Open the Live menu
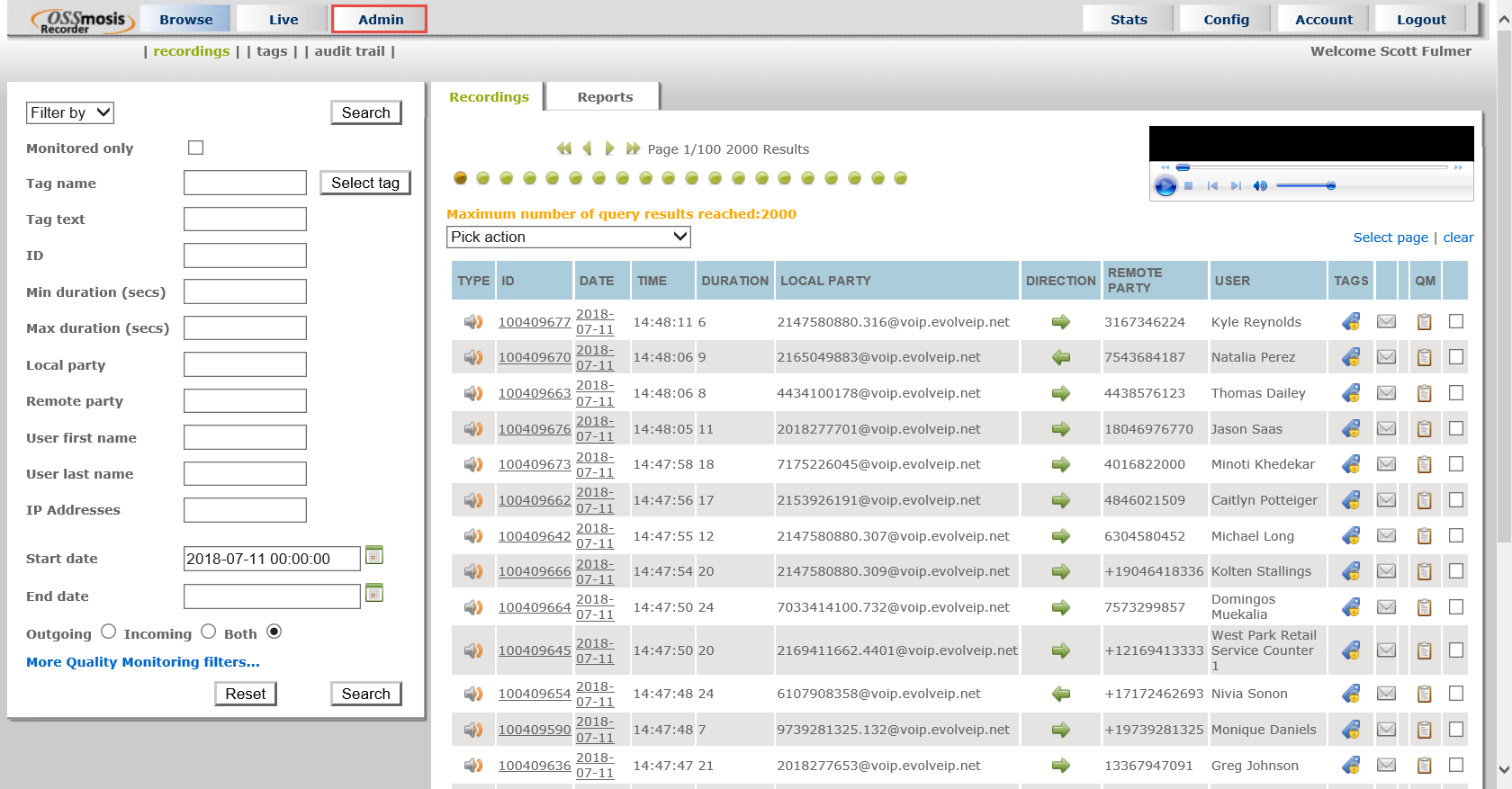The height and width of the screenshot is (789, 1512). pyautogui.click(x=283, y=19)
